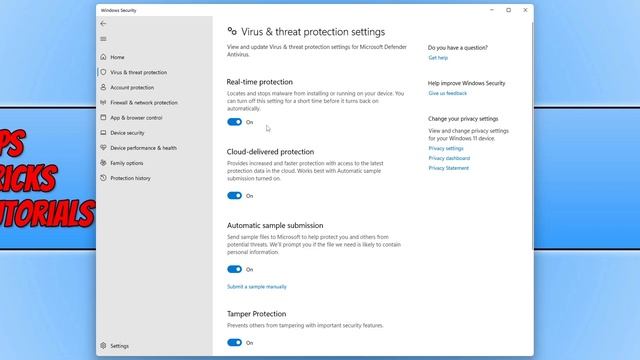Open Privacy dashboard link

pyautogui.click(x=449, y=158)
